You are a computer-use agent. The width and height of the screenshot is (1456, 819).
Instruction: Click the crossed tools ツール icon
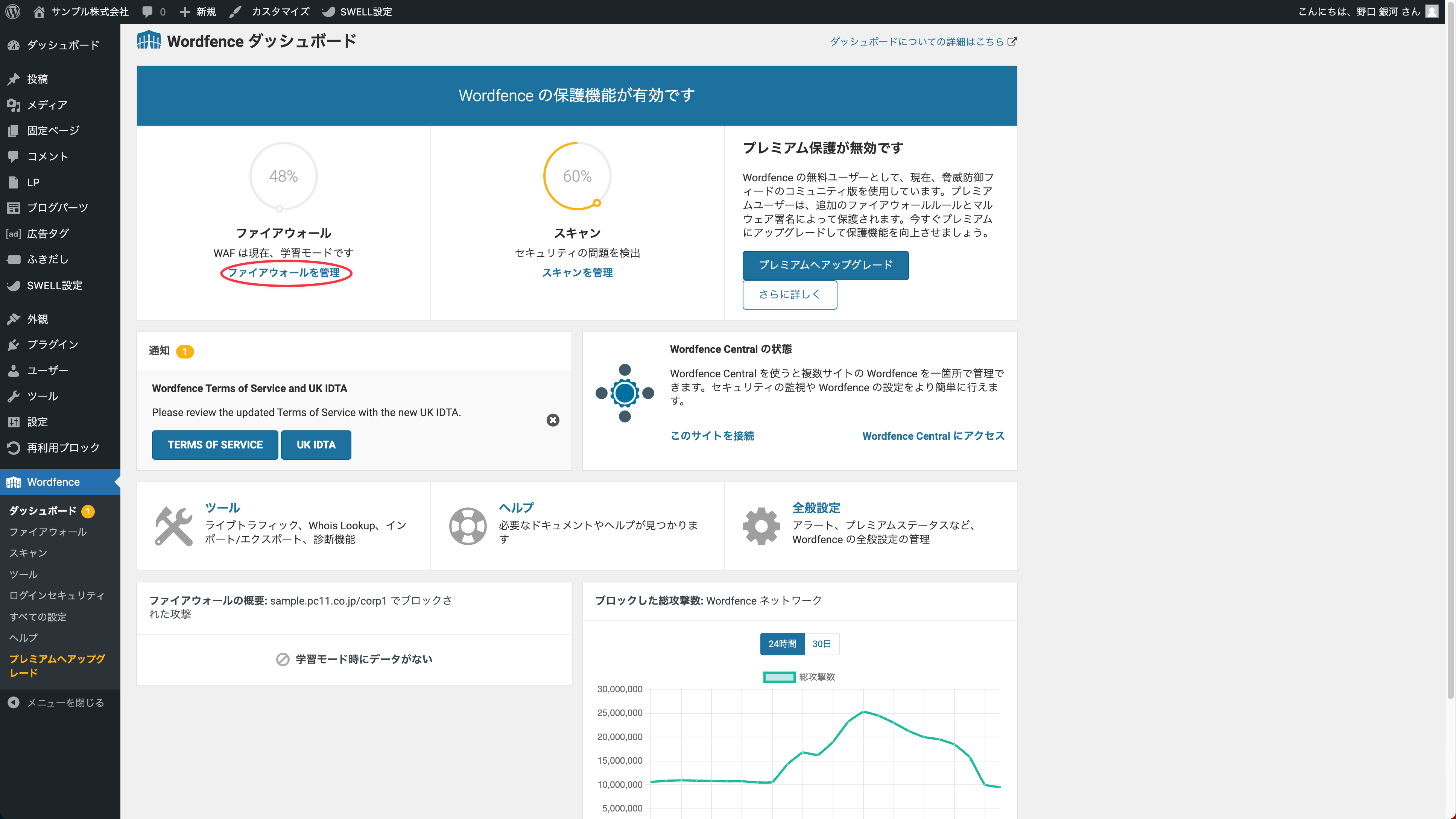point(173,526)
